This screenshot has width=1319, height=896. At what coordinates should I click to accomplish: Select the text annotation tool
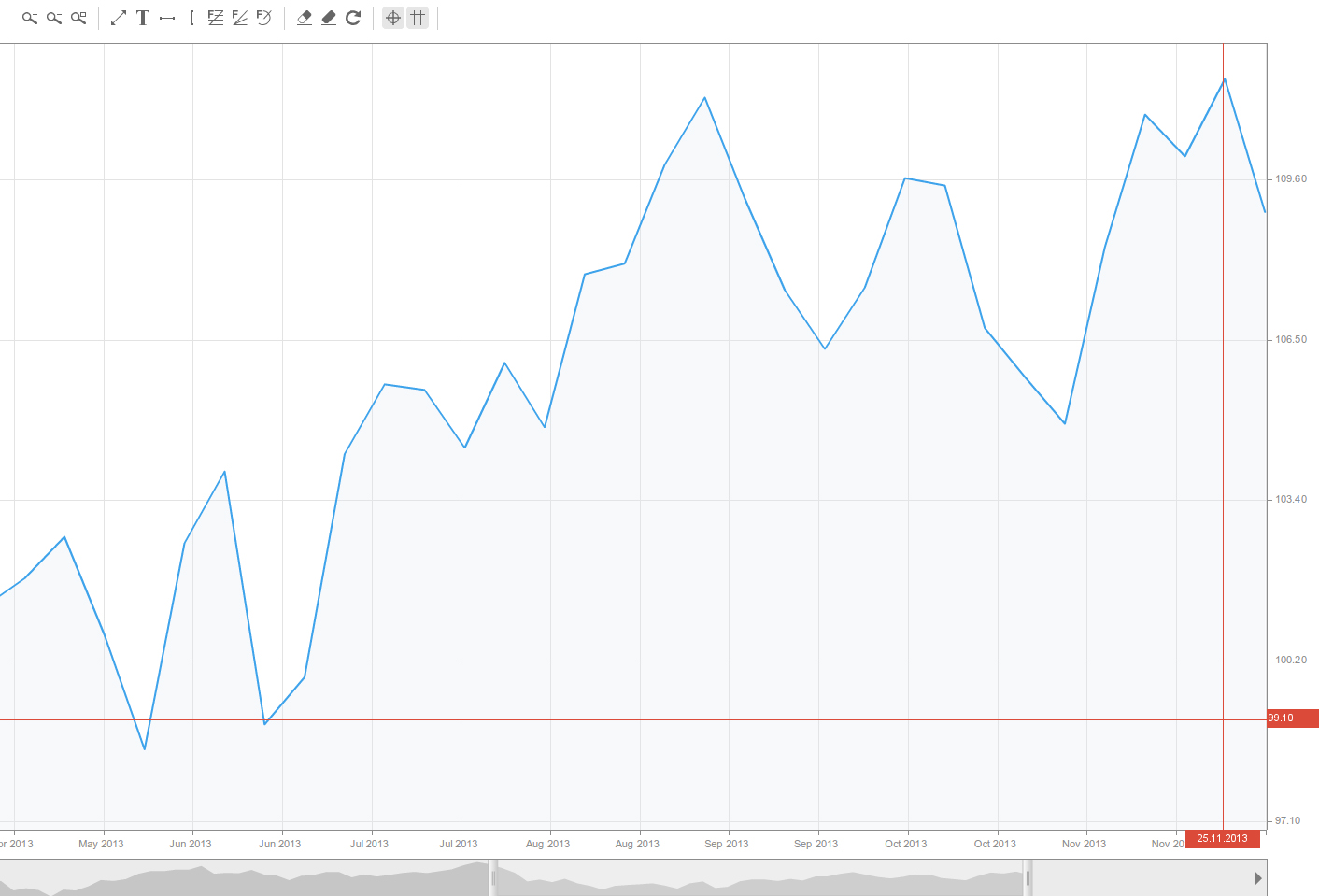(x=143, y=17)
